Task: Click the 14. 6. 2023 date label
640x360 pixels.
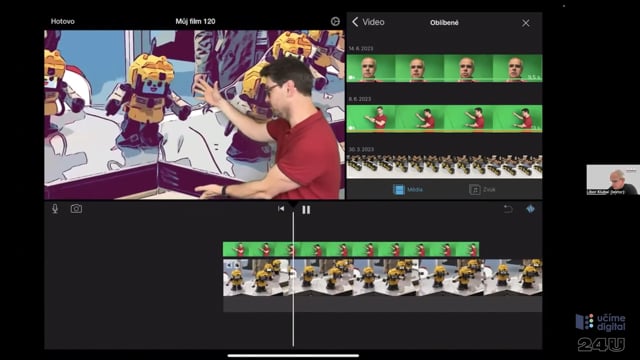Action: pos(361,48)
